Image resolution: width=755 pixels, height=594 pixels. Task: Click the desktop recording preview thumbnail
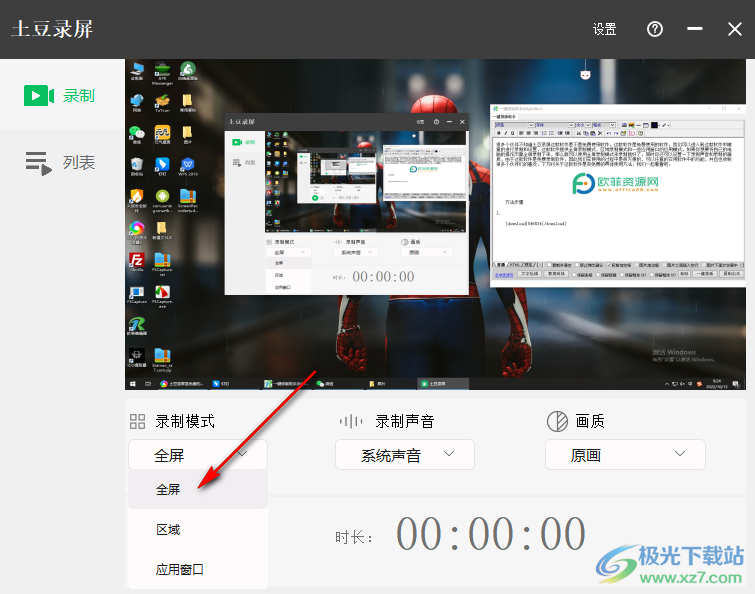(435, 224)
